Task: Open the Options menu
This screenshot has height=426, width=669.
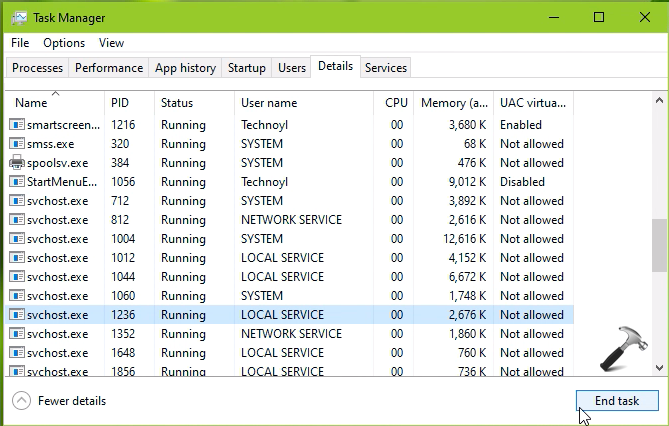Action: 64,43
